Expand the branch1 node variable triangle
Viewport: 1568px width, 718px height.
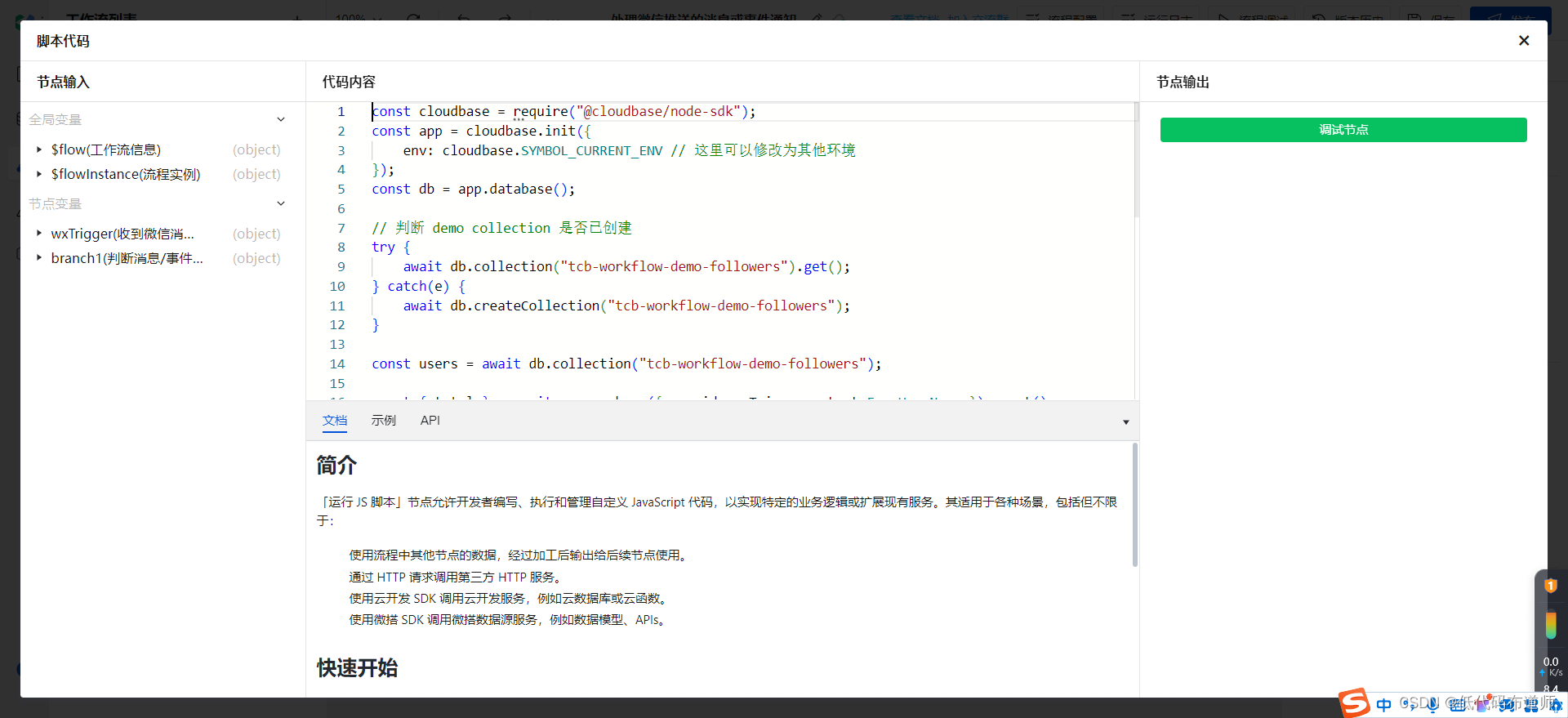38,258
